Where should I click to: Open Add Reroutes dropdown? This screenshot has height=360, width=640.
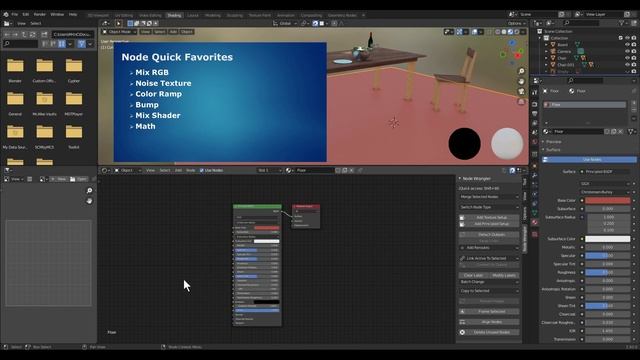pos(489,248)
